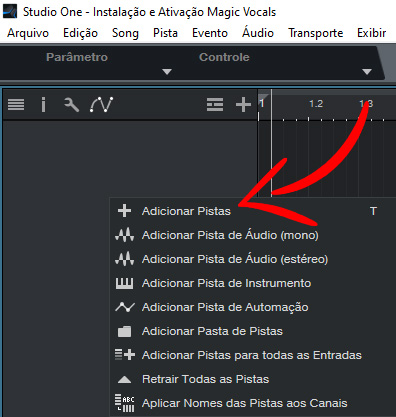Screen dimensions: 396x417
Task: Expand the Parâmetro dropdown arrow
Action: [x=167, y=72]
